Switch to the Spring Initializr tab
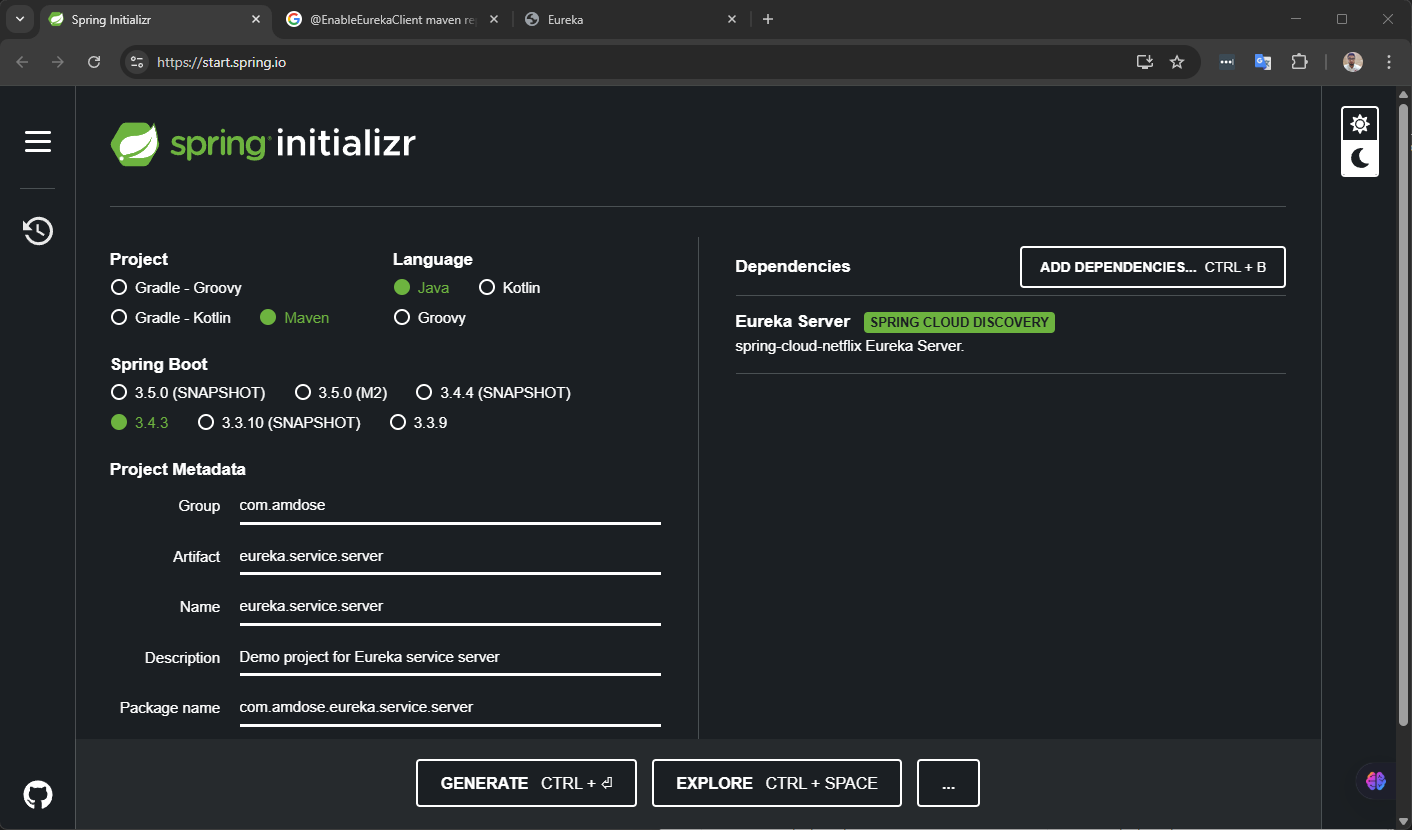This screenshot has width=1412, height=830. (155, 19)
